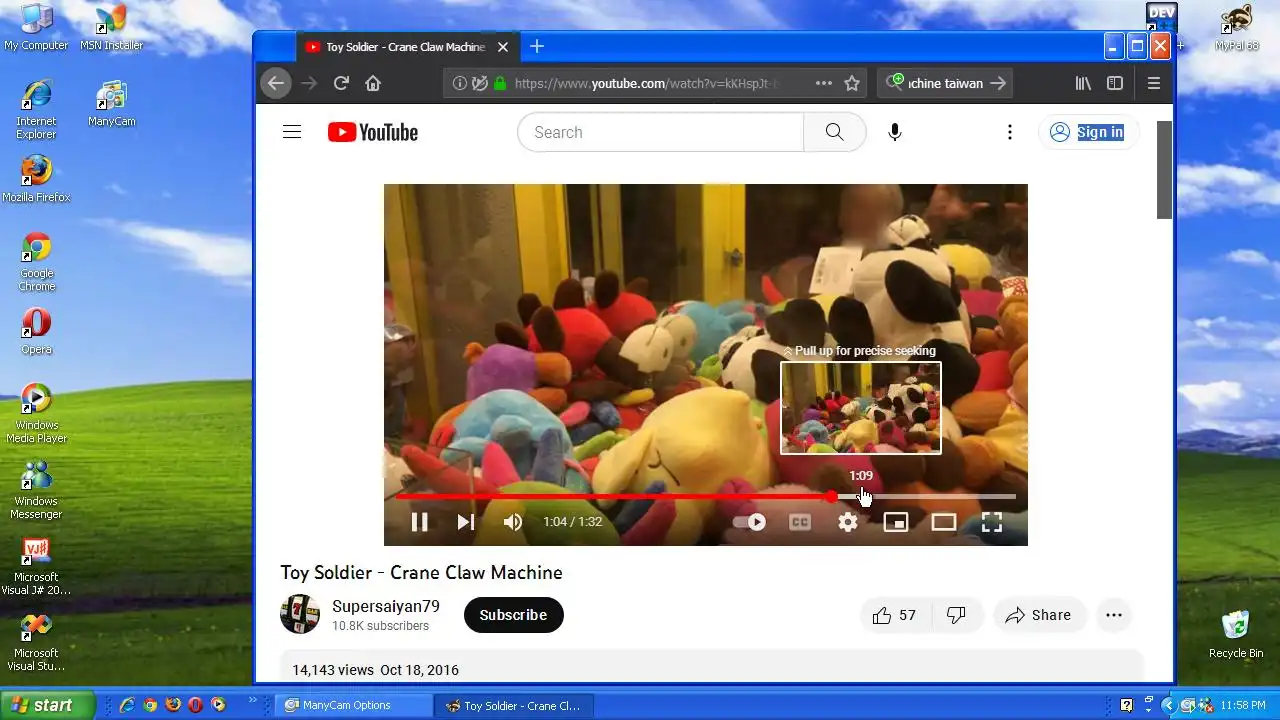
Task: Seek along the red video progress bar
Action: pyautogui.click(x=706, y=496)
